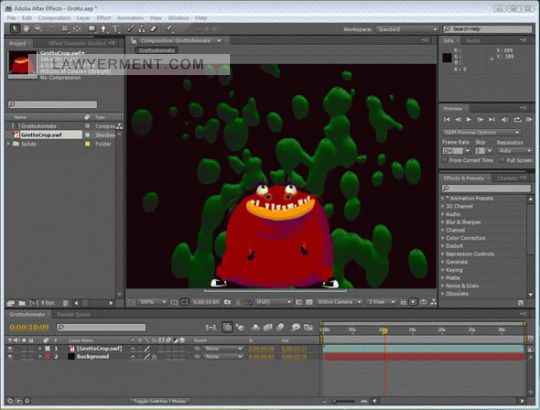The height and width of the screenshot is (410, 540).
Task: Toggle transparency grid in viewer
Action: tap(309, 302)
